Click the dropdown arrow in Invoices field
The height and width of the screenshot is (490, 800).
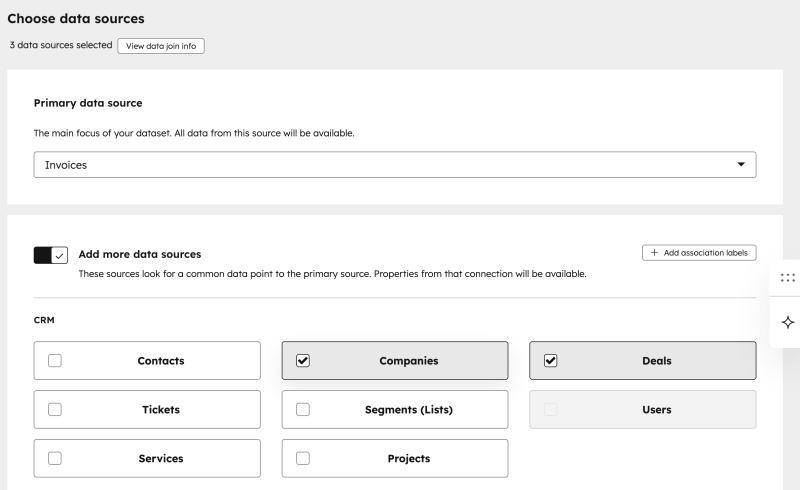tap(741, 164)
